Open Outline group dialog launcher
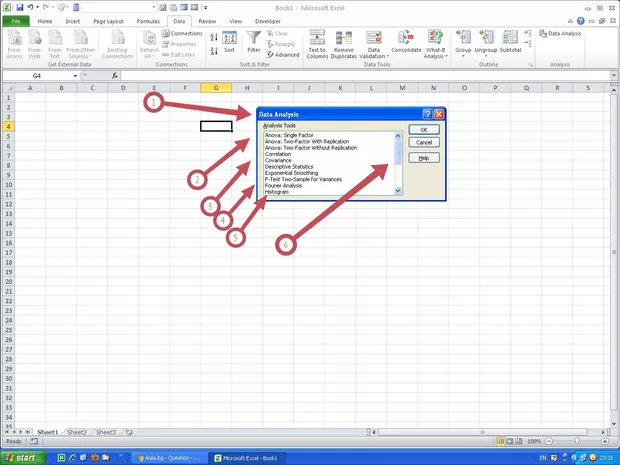620x465 pixels. (x=531, y=65)
